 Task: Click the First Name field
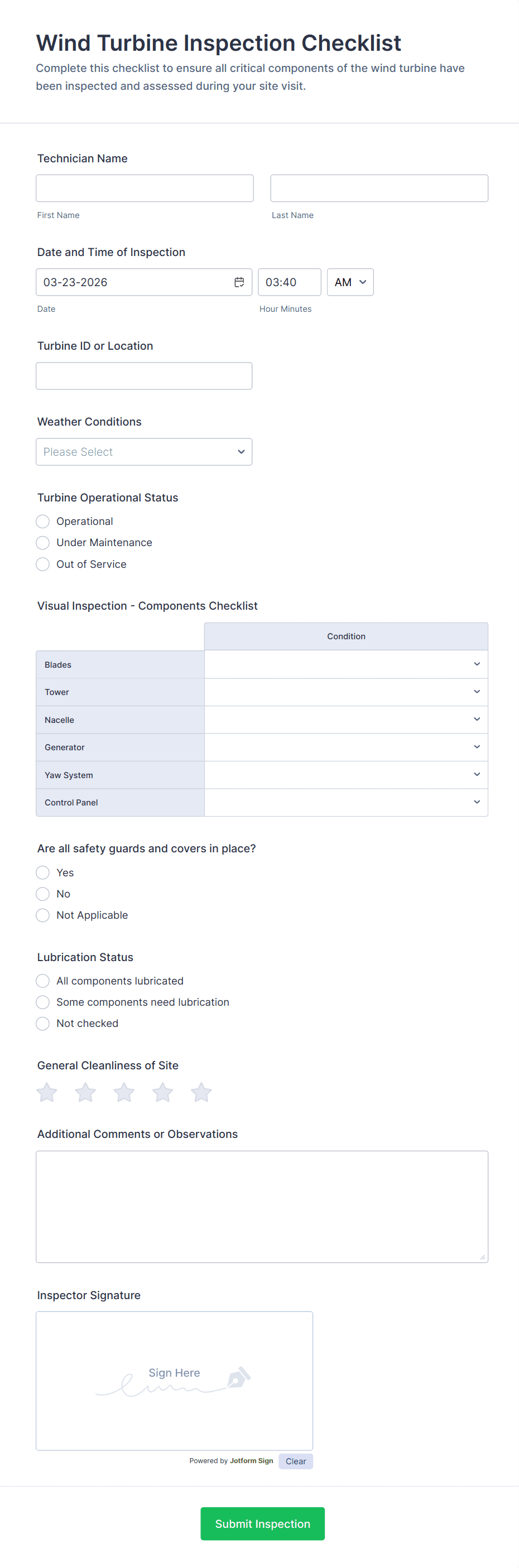coord(145,188)
